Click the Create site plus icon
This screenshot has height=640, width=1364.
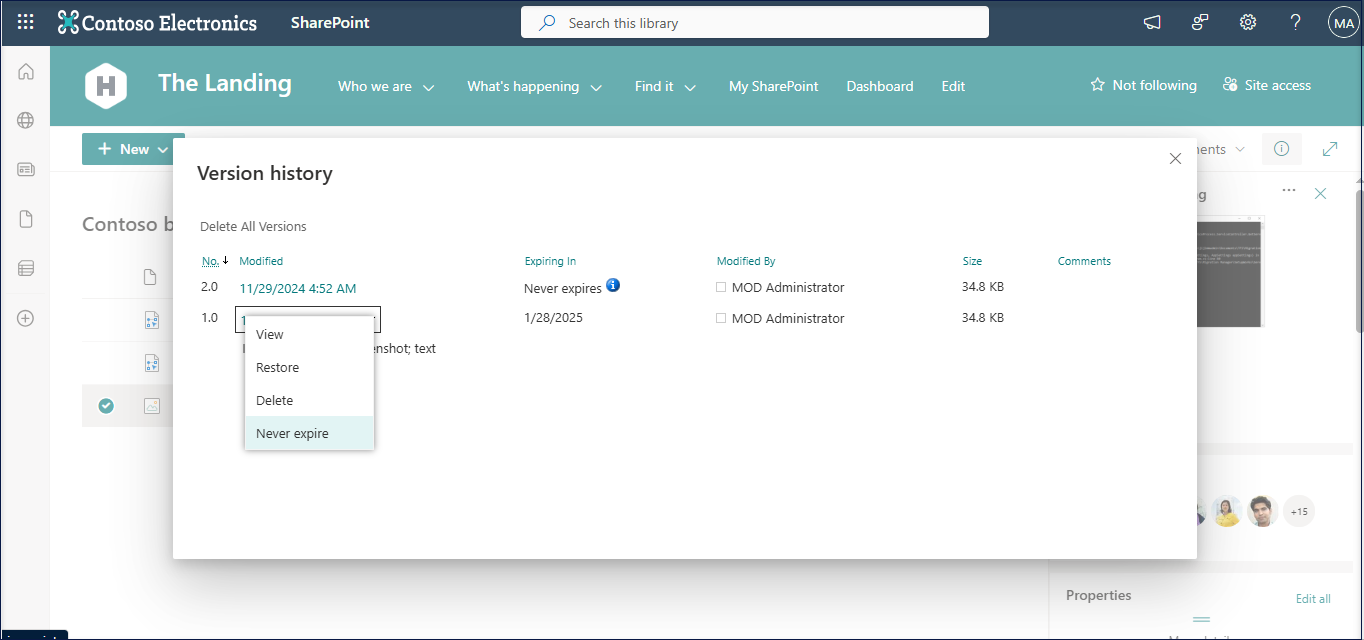click(x=25, y=318)
